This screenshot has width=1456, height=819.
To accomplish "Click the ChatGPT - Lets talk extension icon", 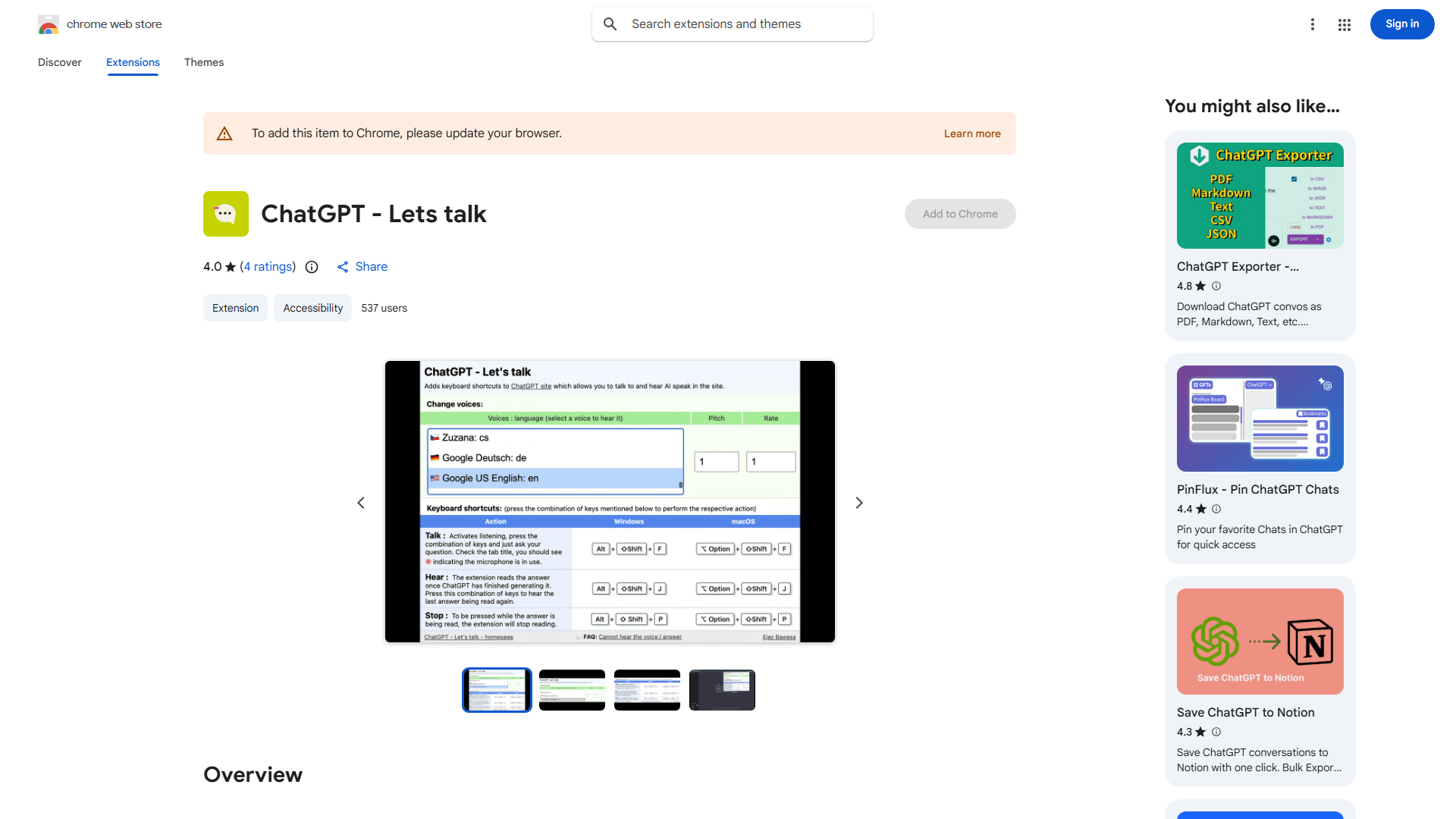I will tap(225, 214).
